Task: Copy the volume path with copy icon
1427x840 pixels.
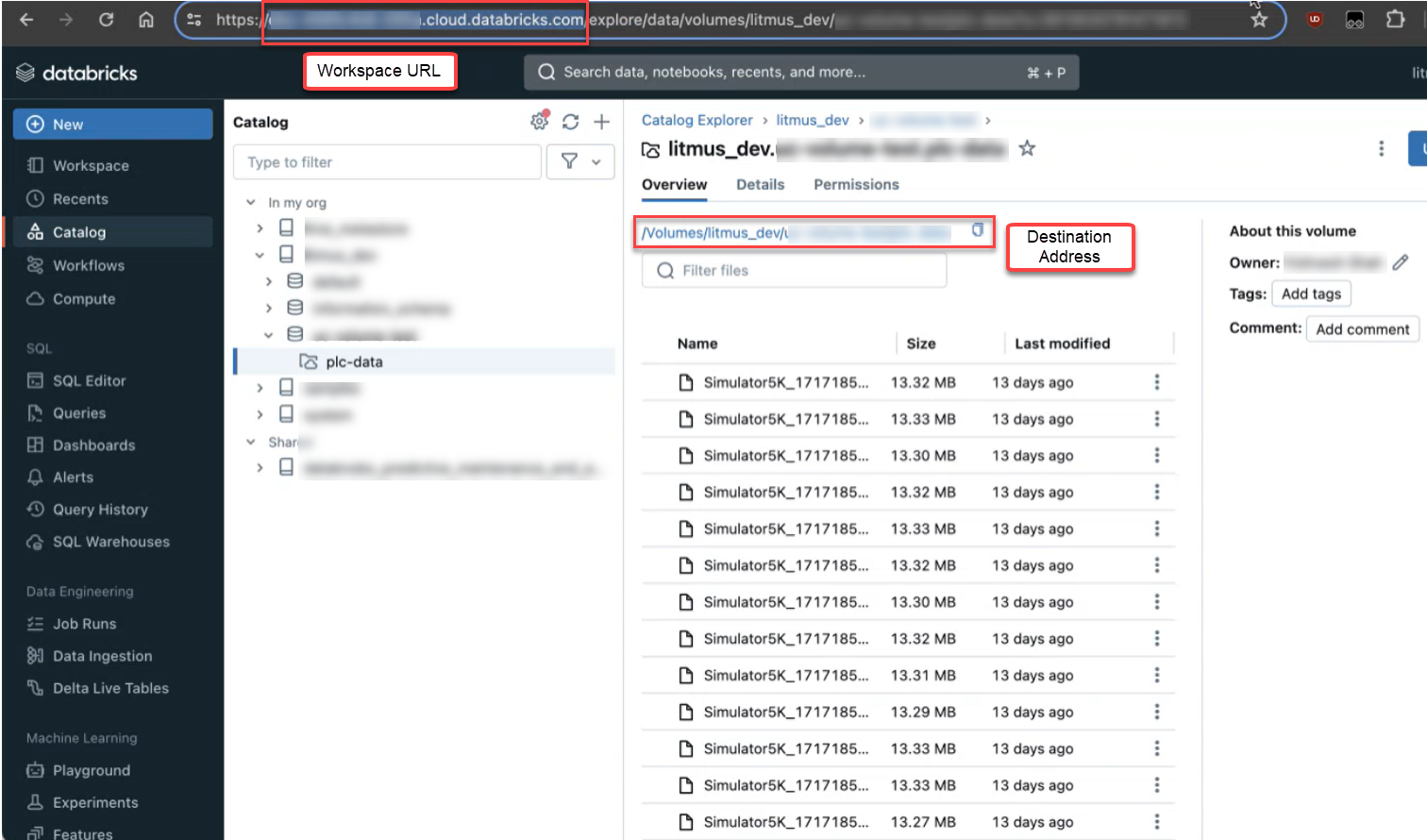Action: [x=978, y=230]
